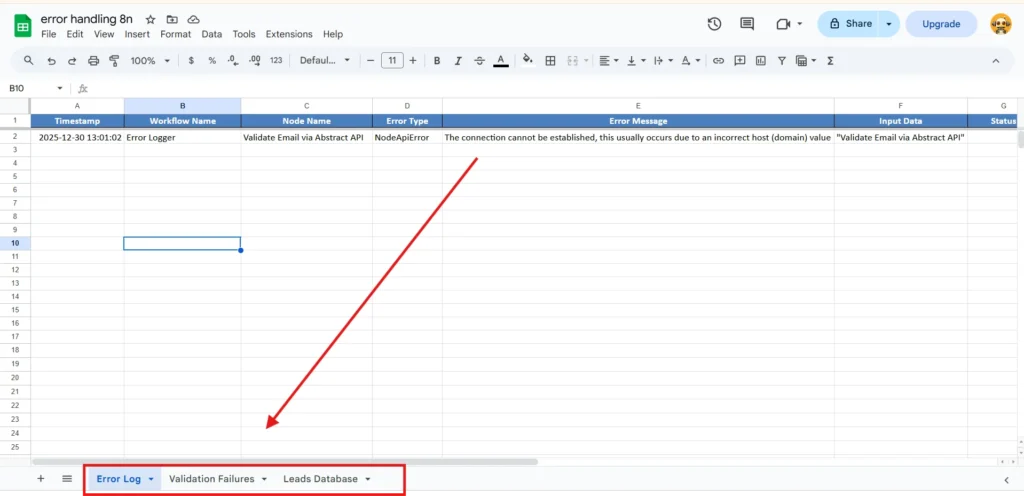Open the comments panel icon
The width and height of the screenshot is (1024, 496).
click(x=747, y=24)
